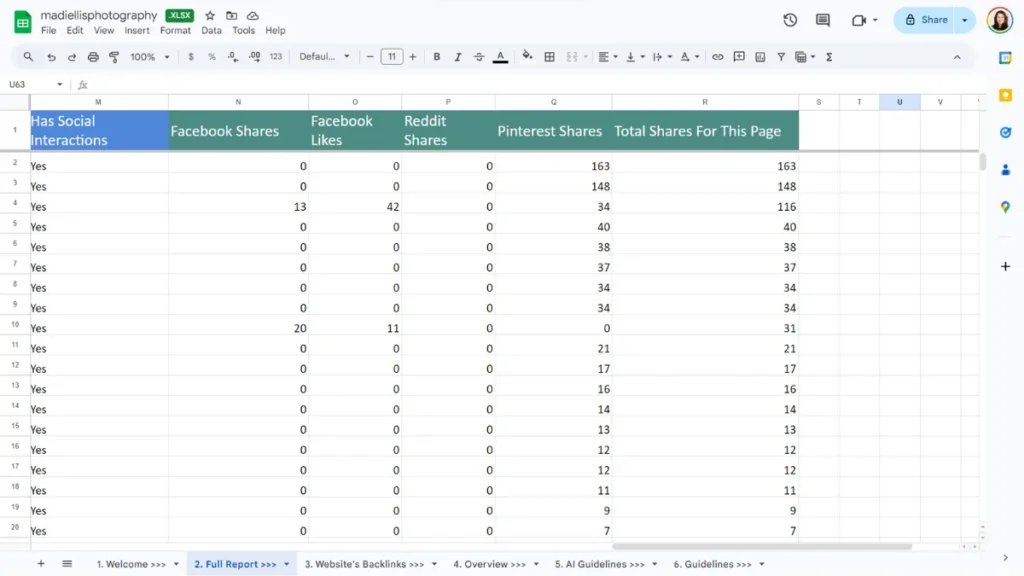
Task: Open Google Maps side panel icon
Action: point(1005,207)
